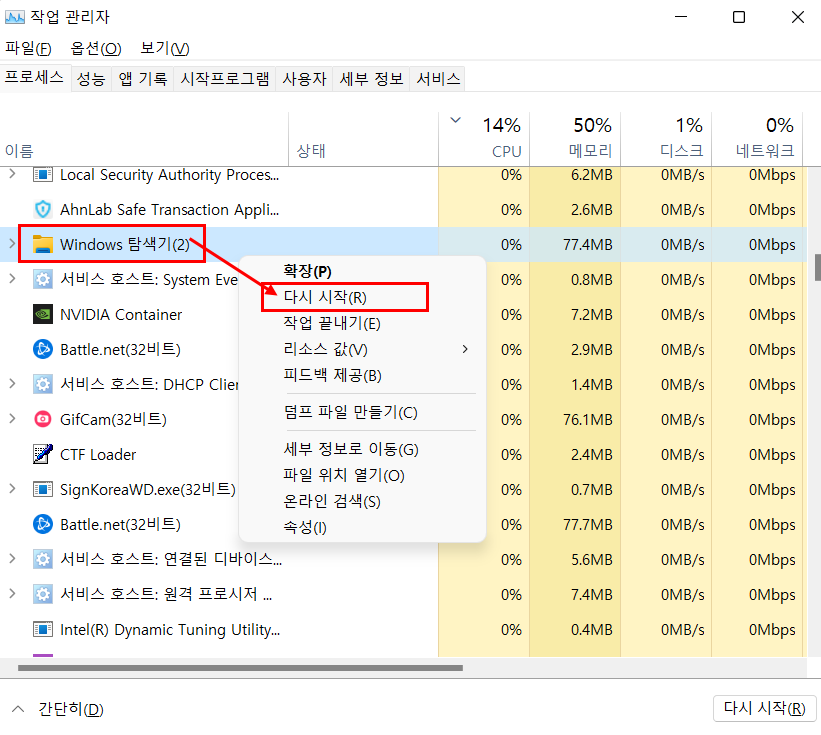Open the 파일(F) menu
821x735 pixels.
tap(28, 48)
